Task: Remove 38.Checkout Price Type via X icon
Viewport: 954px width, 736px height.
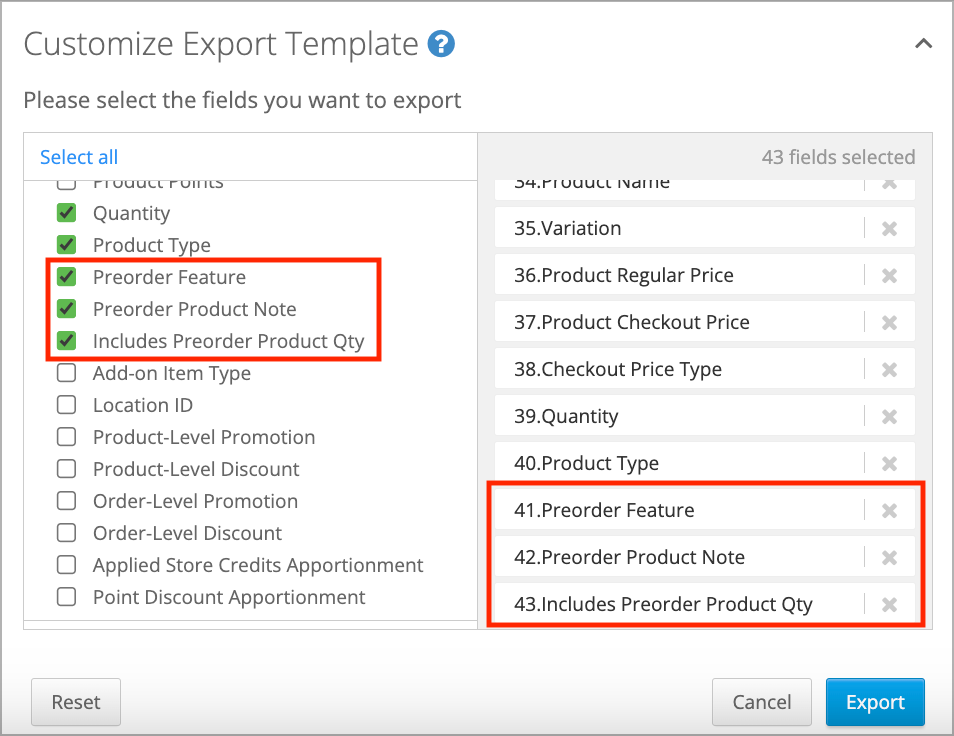Action: coord(889,369)
